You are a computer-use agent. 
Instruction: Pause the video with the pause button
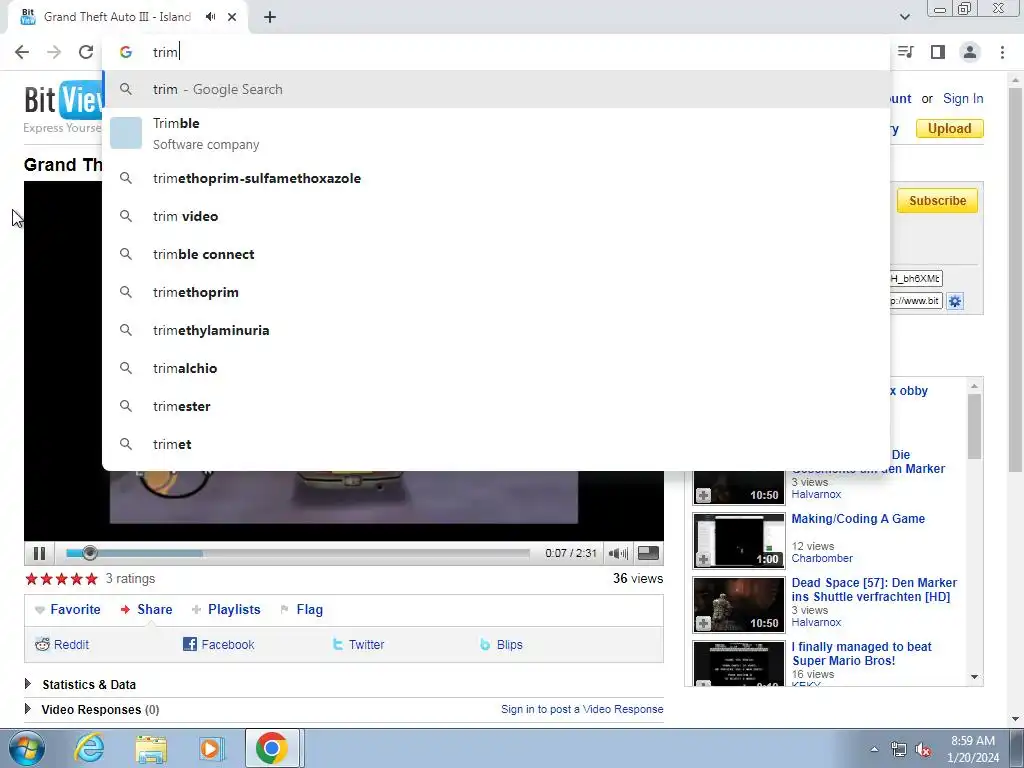39,553
